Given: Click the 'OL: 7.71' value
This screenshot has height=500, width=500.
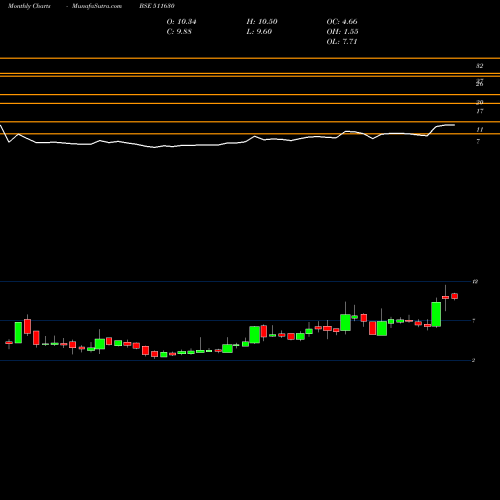Looking at the screenshot, I should click(x=342, y=42).
